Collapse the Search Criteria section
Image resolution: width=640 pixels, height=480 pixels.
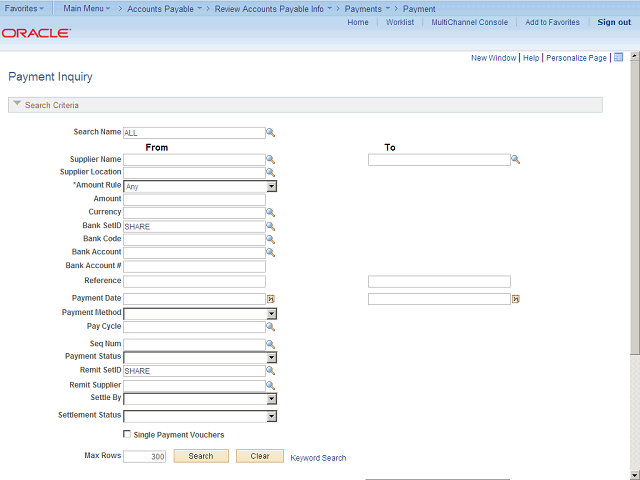tap(17, 104)
